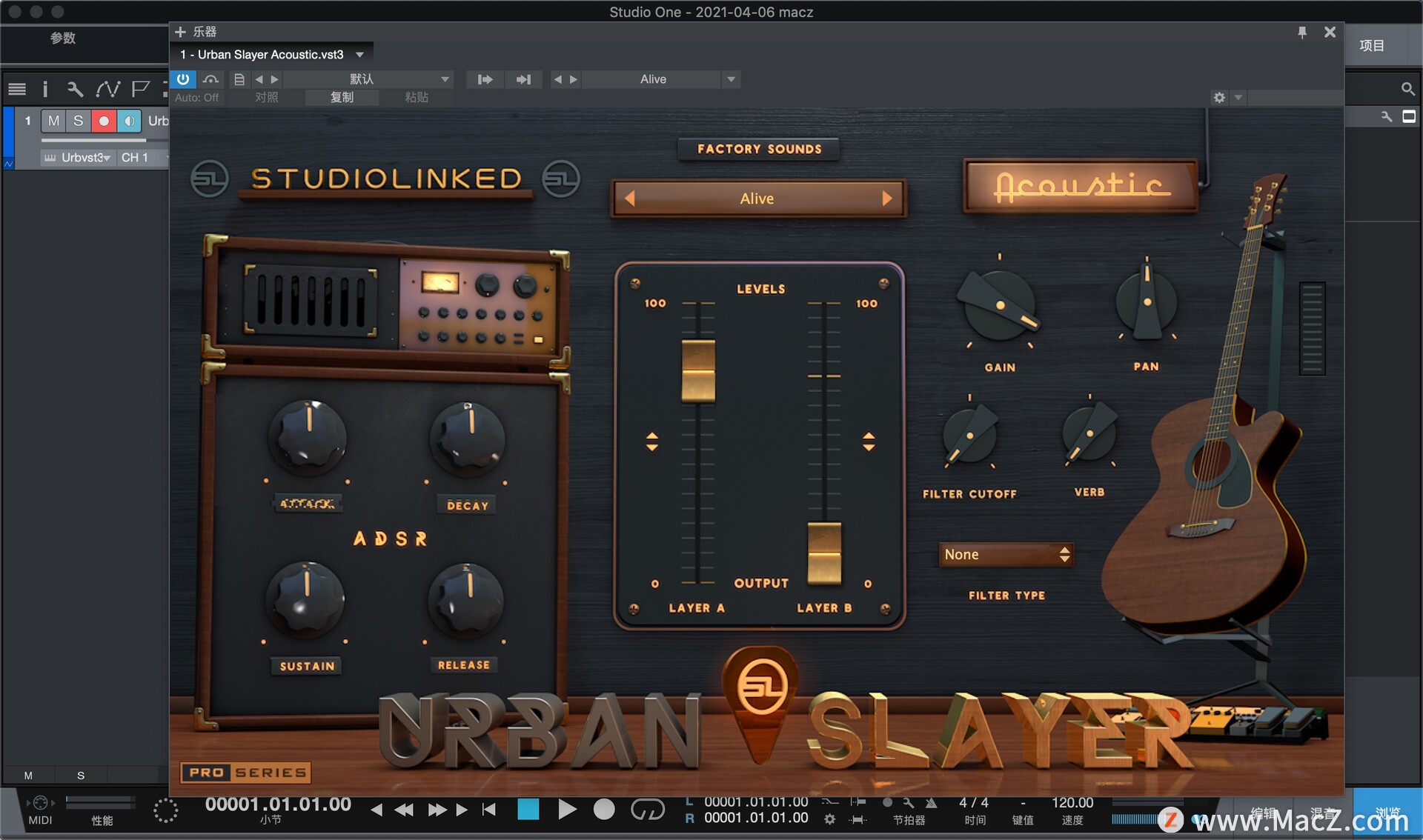
Task: Click the SUSTAIN knob
Action: pos(306,599)
